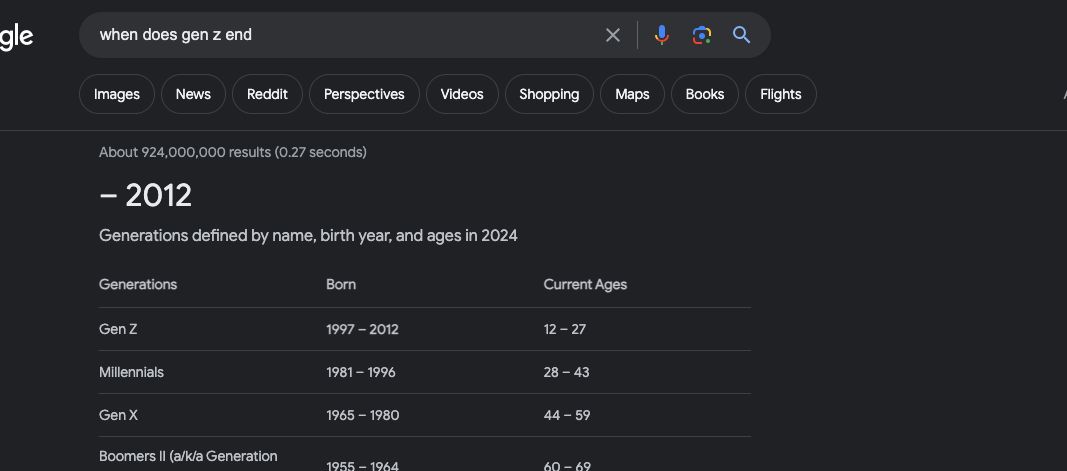Click the "– 2012" featured answer heading

click(x=146, y=195)
